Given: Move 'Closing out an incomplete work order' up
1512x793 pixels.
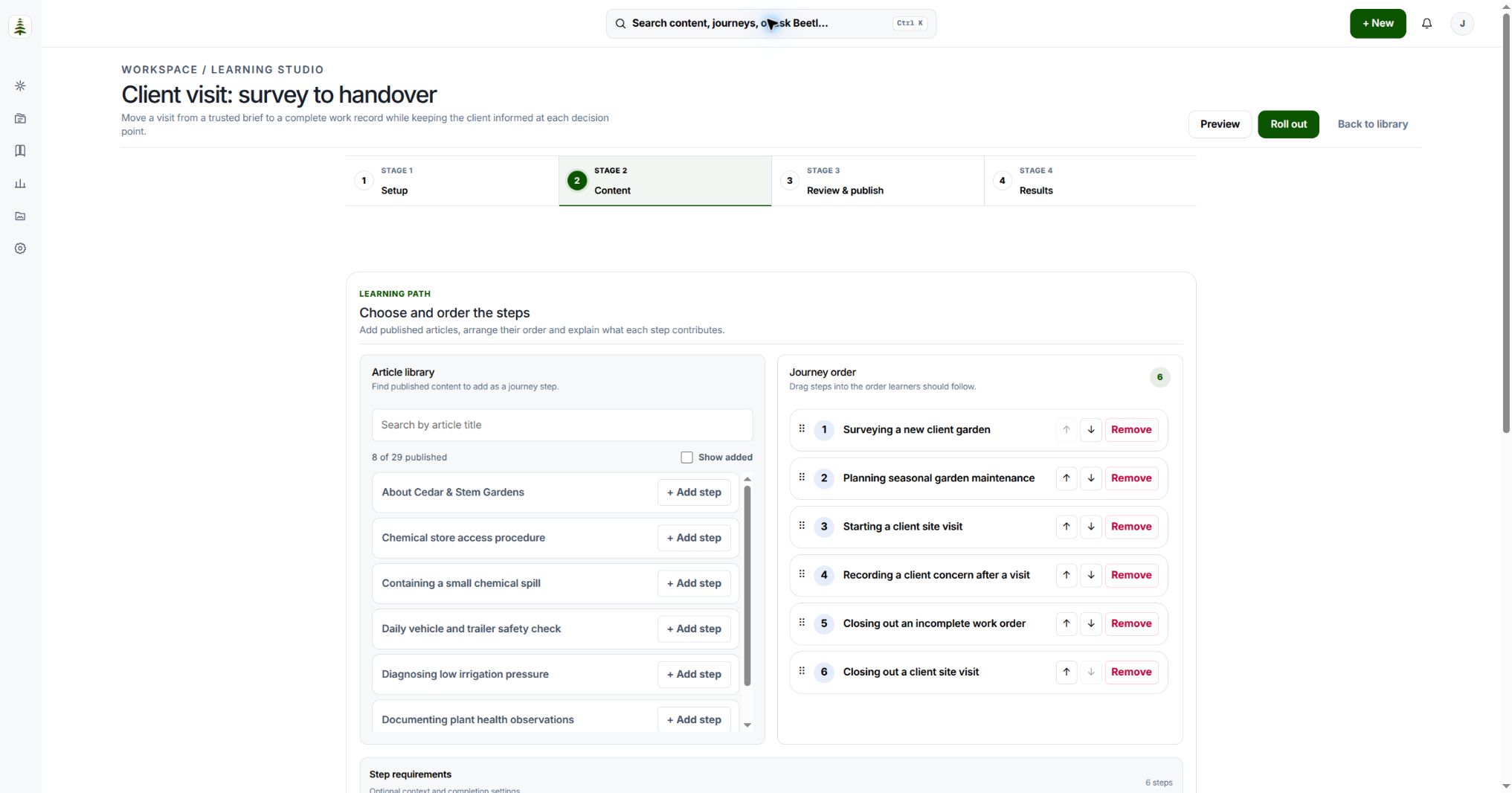Looking at the screenshot, I should pos(1067,623).
